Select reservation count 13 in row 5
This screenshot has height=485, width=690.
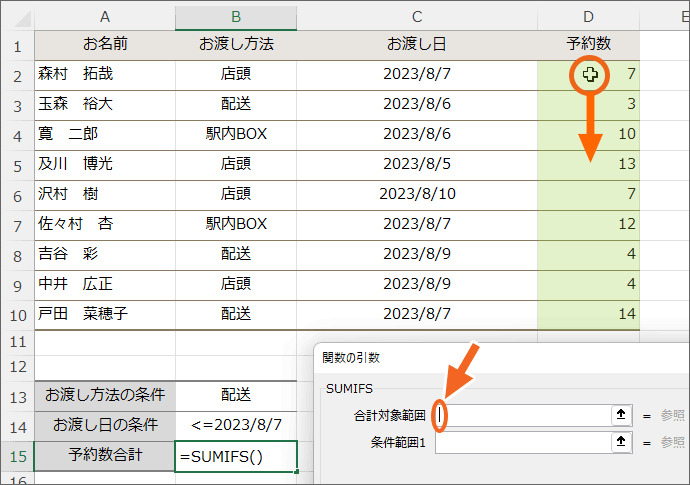tap(588, 164)
